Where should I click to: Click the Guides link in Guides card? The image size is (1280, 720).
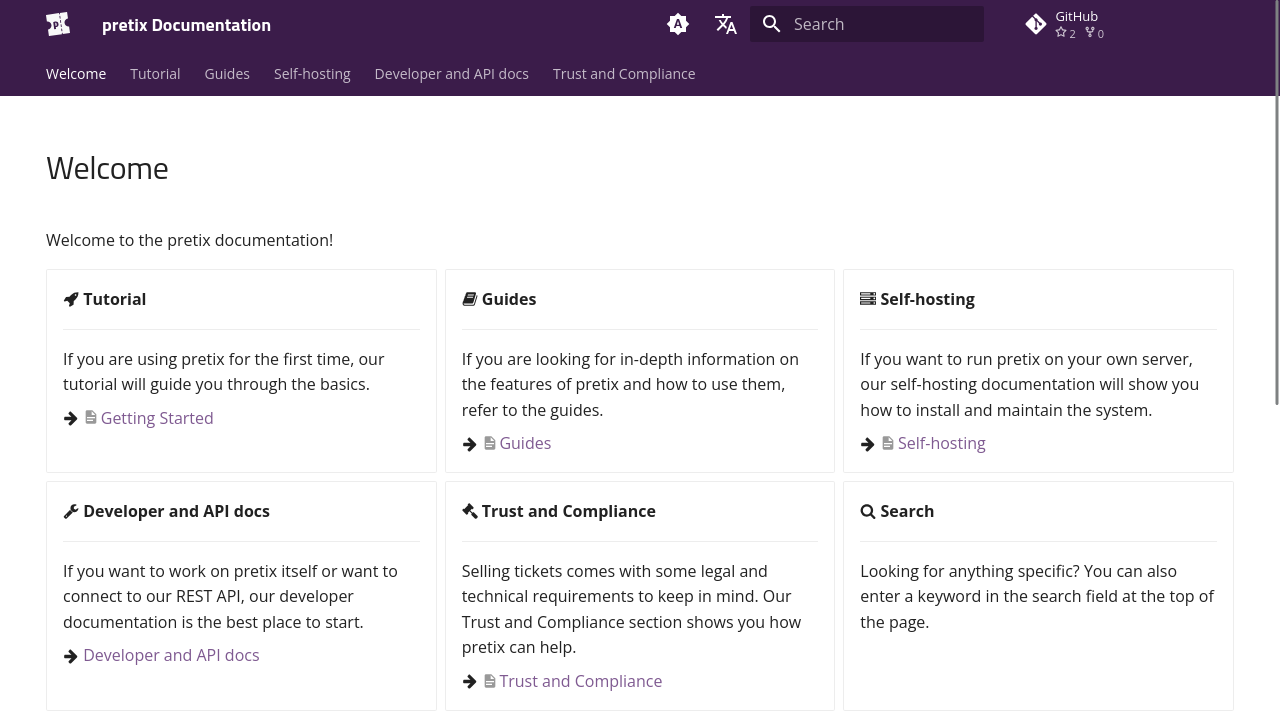point(525,443)
